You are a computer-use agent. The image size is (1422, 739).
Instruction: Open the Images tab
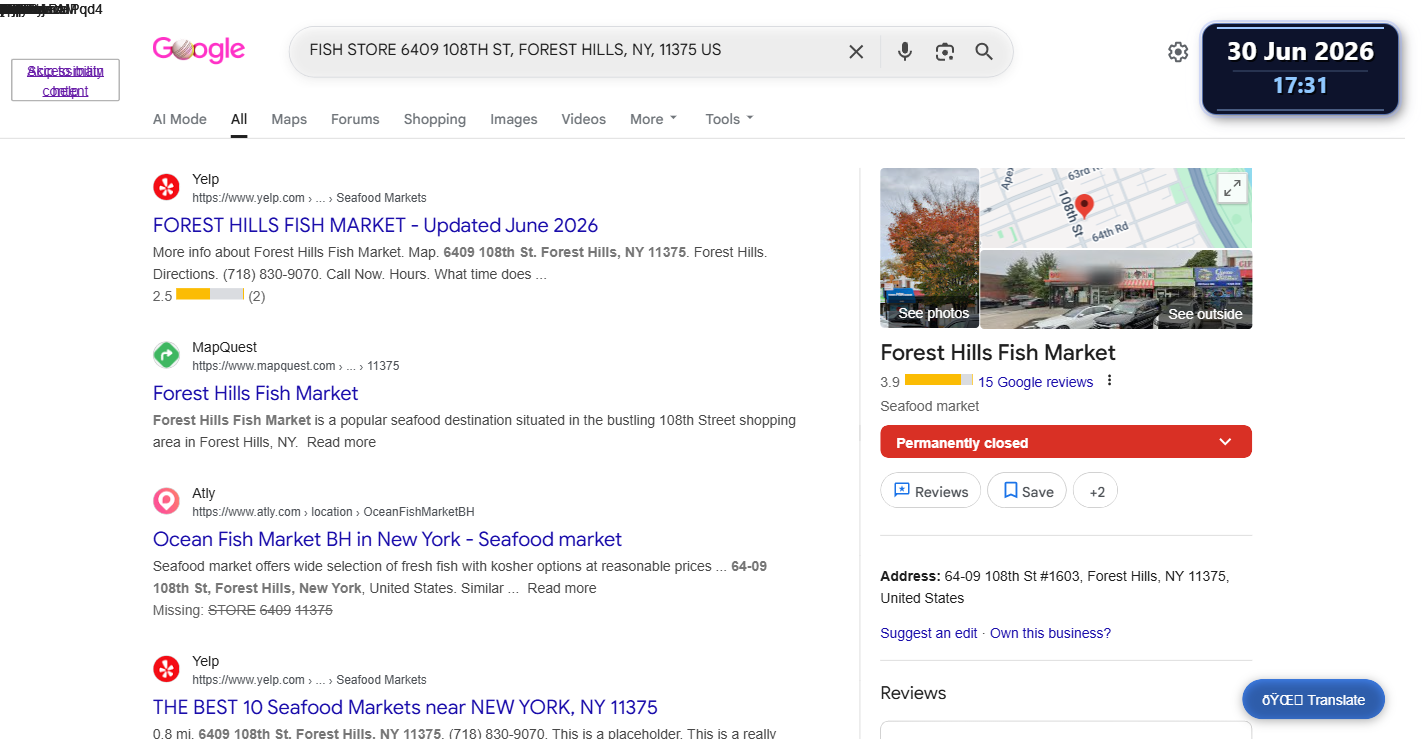[x=514, y=119]
